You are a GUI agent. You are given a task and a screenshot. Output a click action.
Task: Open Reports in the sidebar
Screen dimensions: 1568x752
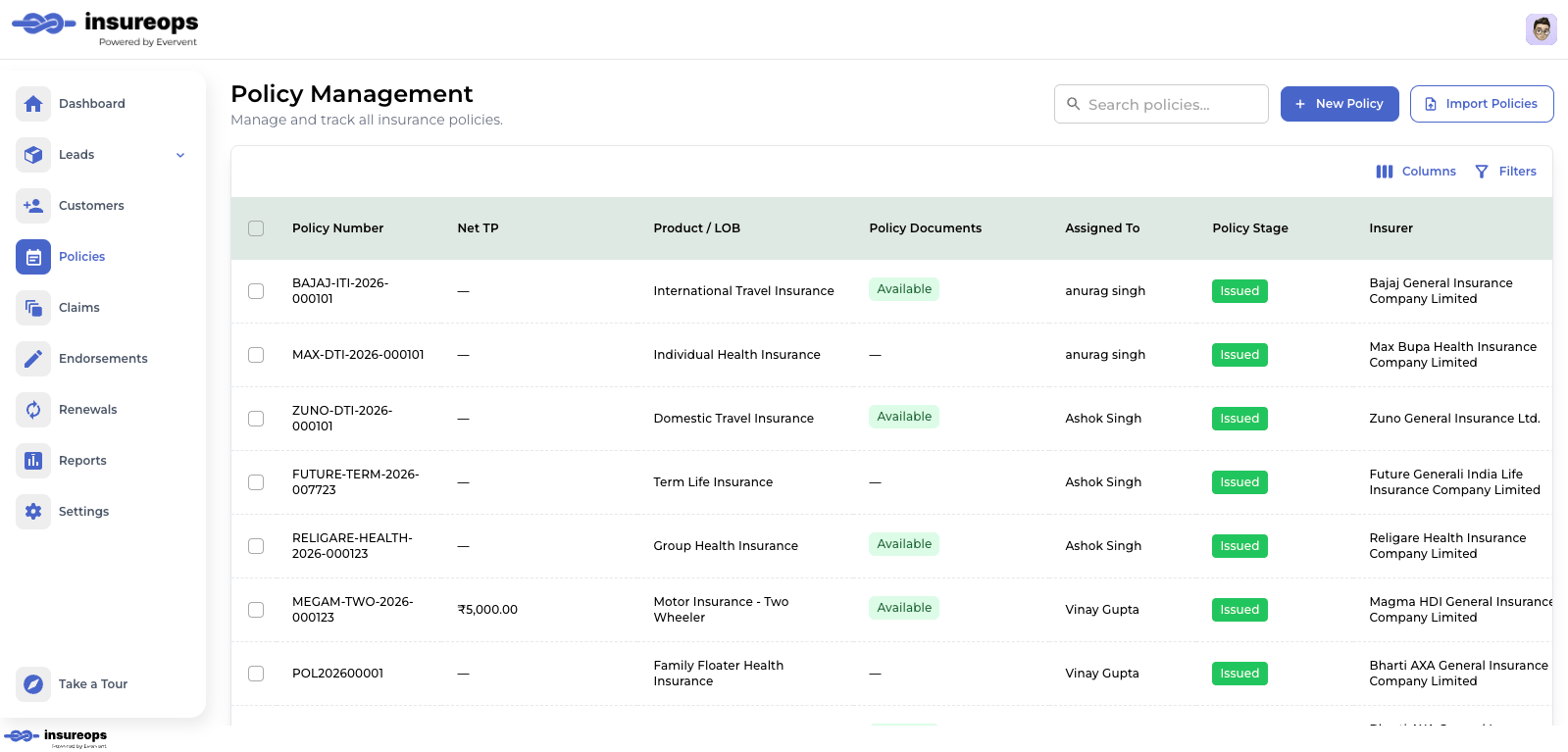pyautogui.click(x=82, y=461)
